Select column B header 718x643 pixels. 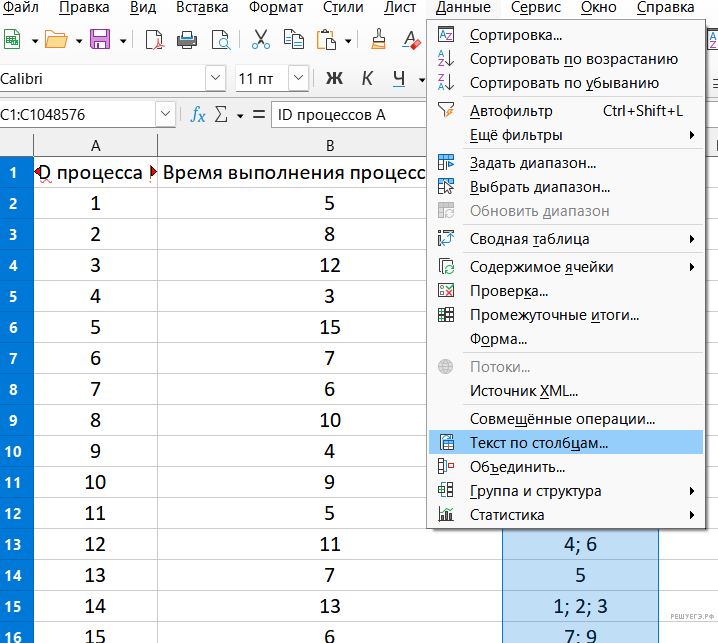[x=329, y=146]
